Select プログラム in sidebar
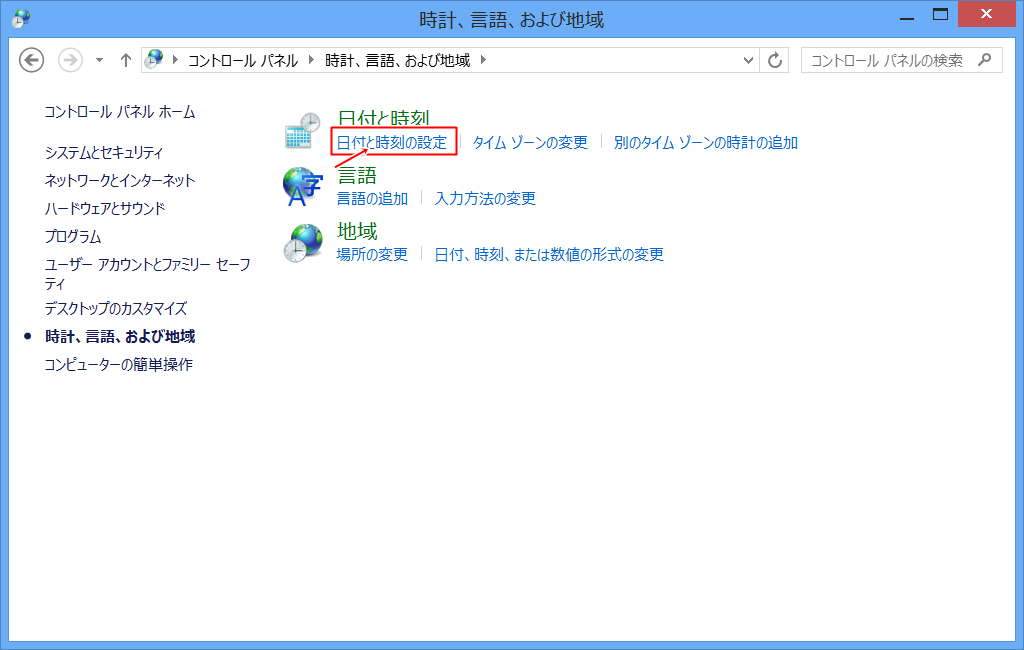 click(73, 236)
